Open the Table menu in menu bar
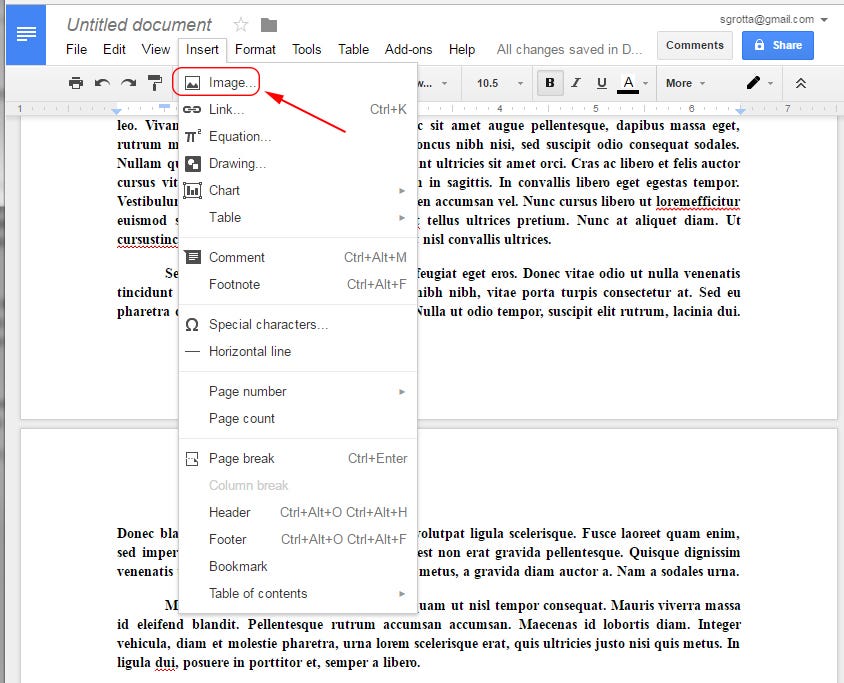Screen dimensions: 844x683 (353, 50)
